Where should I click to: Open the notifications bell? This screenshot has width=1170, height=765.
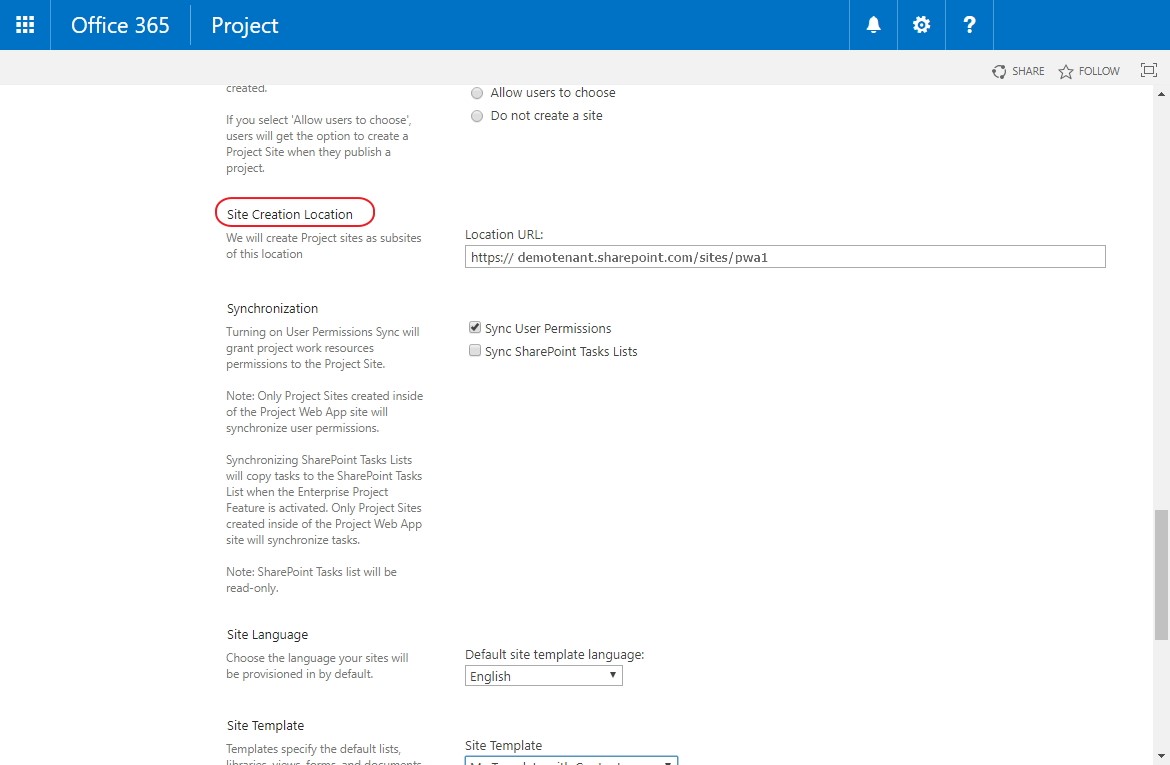pos(873,25)
